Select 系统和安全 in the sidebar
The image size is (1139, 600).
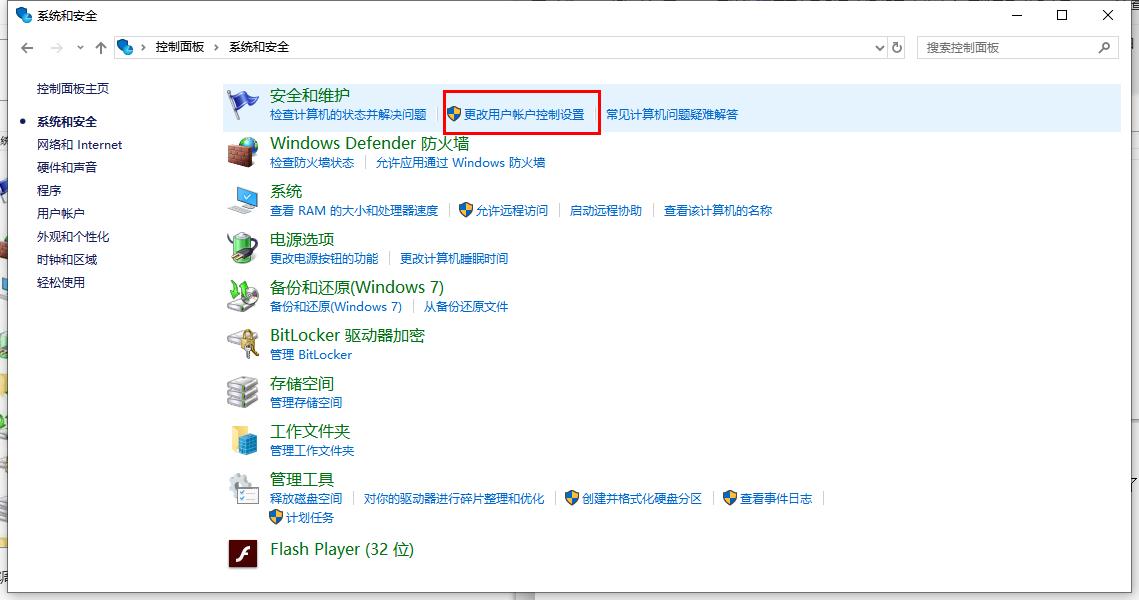(67, 121)
